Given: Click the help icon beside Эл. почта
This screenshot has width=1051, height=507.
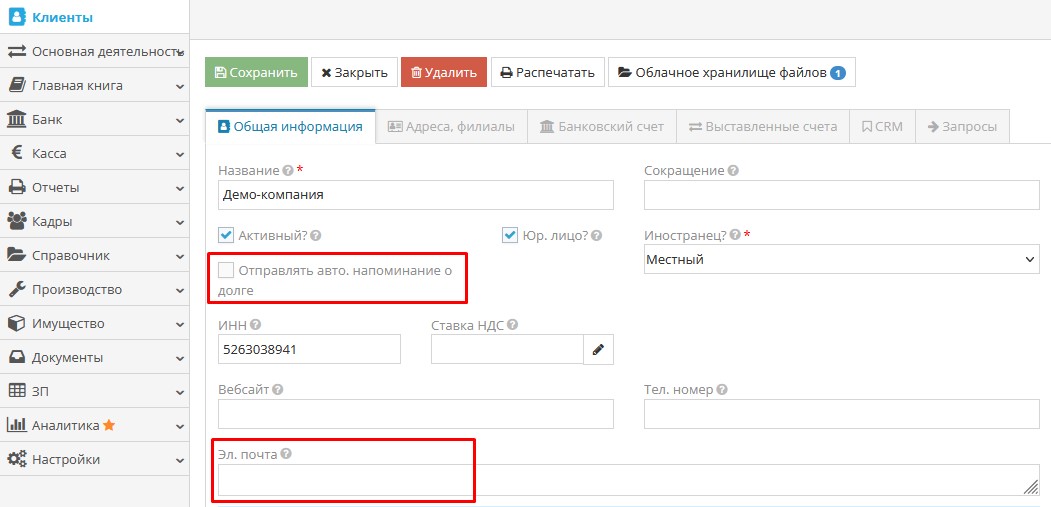Looking at the screenshot, I should pyautogui.click(x=286, y=454).
